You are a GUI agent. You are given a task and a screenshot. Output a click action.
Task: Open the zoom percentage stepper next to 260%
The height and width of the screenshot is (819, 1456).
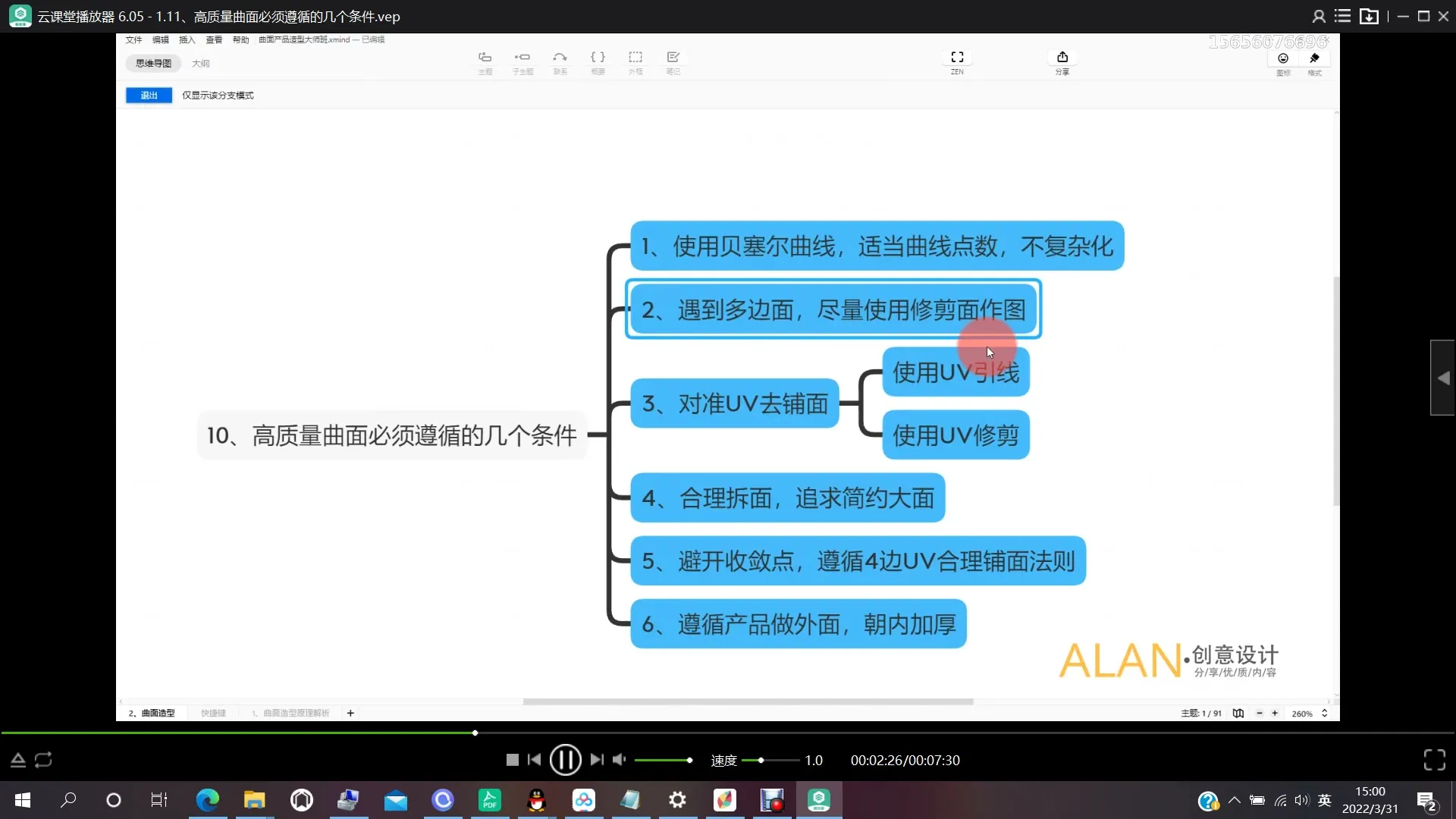pos(1325,714)
